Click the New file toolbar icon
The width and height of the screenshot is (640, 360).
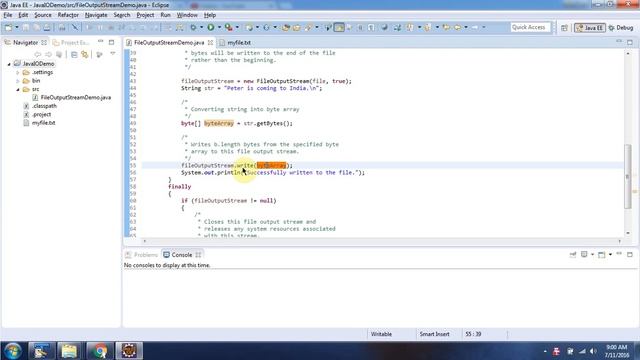point(8,27)
